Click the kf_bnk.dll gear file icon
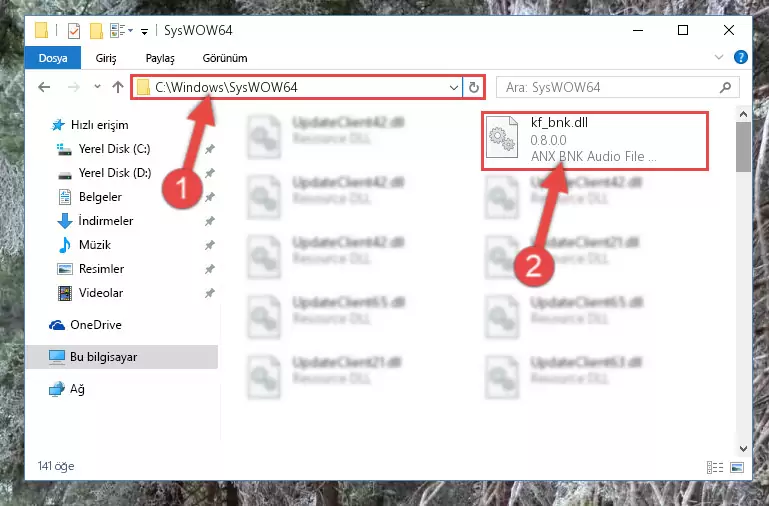 [502, 137]
